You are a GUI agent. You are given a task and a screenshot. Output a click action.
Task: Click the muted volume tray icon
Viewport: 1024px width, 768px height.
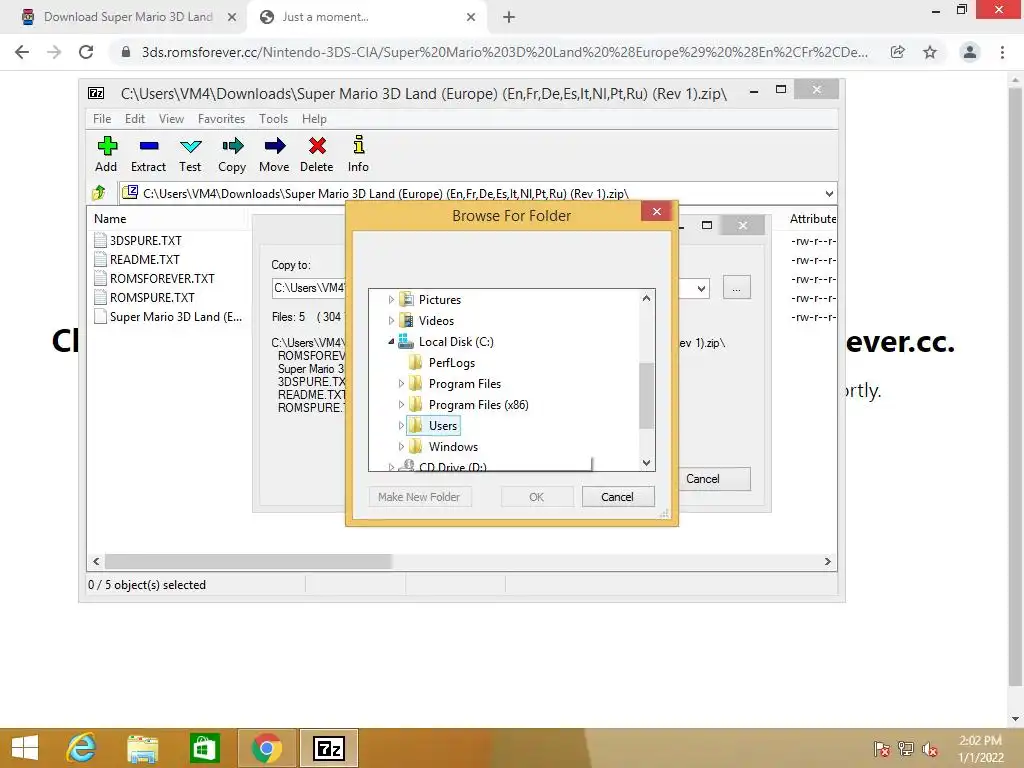(930, 749)
